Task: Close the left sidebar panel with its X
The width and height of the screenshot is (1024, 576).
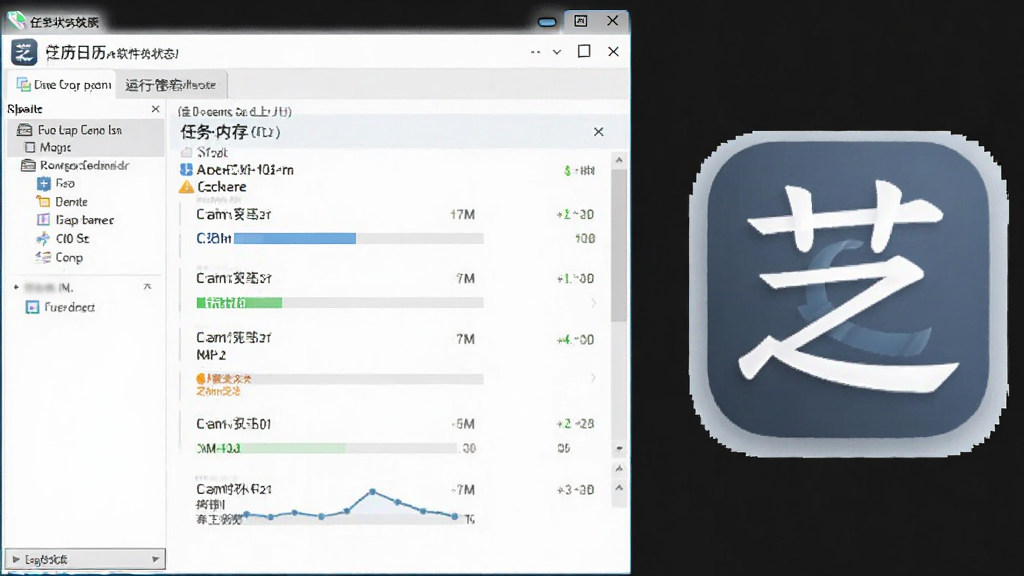Action: coord(155,109)
